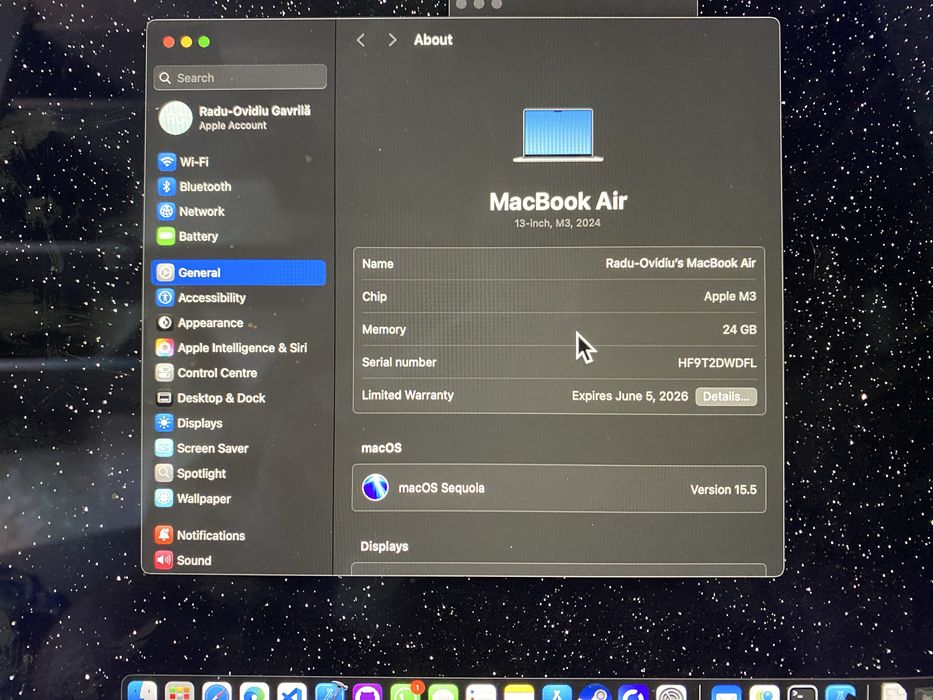This screenshot has height=700, width=933.
Task: Click the MacBook Air laptop image
Action: pyautogui.click(x=558, y=135)
